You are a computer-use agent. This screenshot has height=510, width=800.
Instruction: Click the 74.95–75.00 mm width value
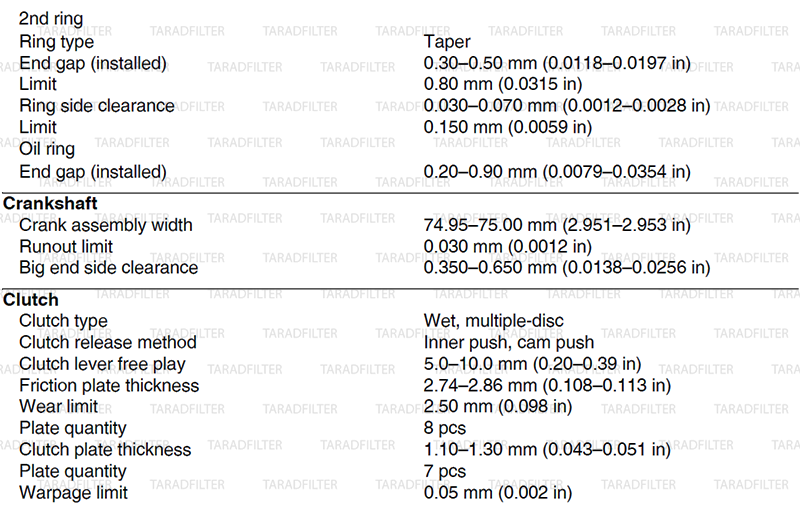[557, 225]
